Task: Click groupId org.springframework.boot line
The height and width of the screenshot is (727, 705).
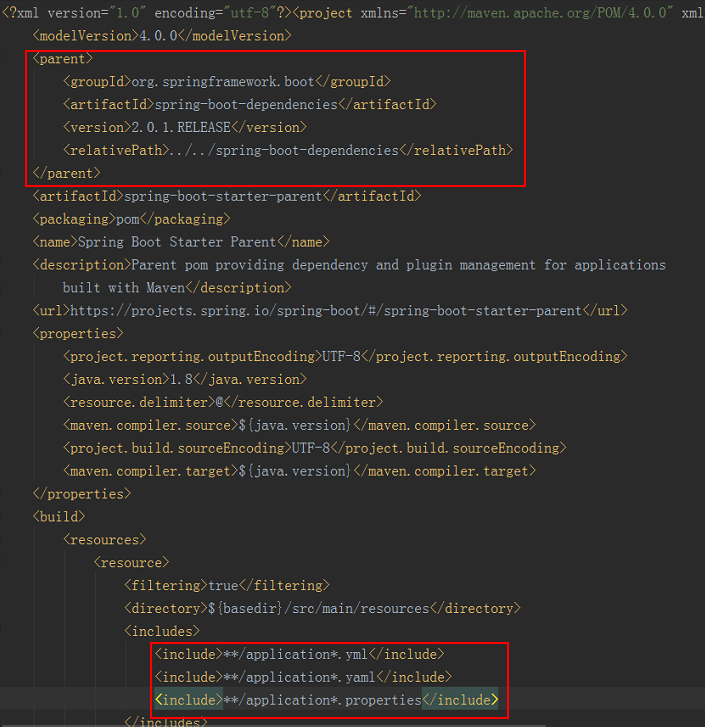Action: pos(227,82)
